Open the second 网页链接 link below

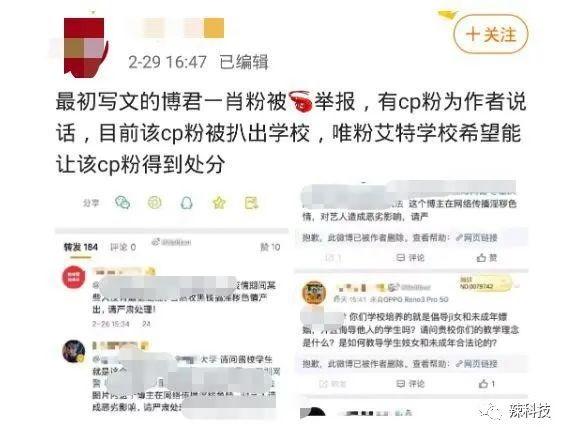(x=477, y=364)
